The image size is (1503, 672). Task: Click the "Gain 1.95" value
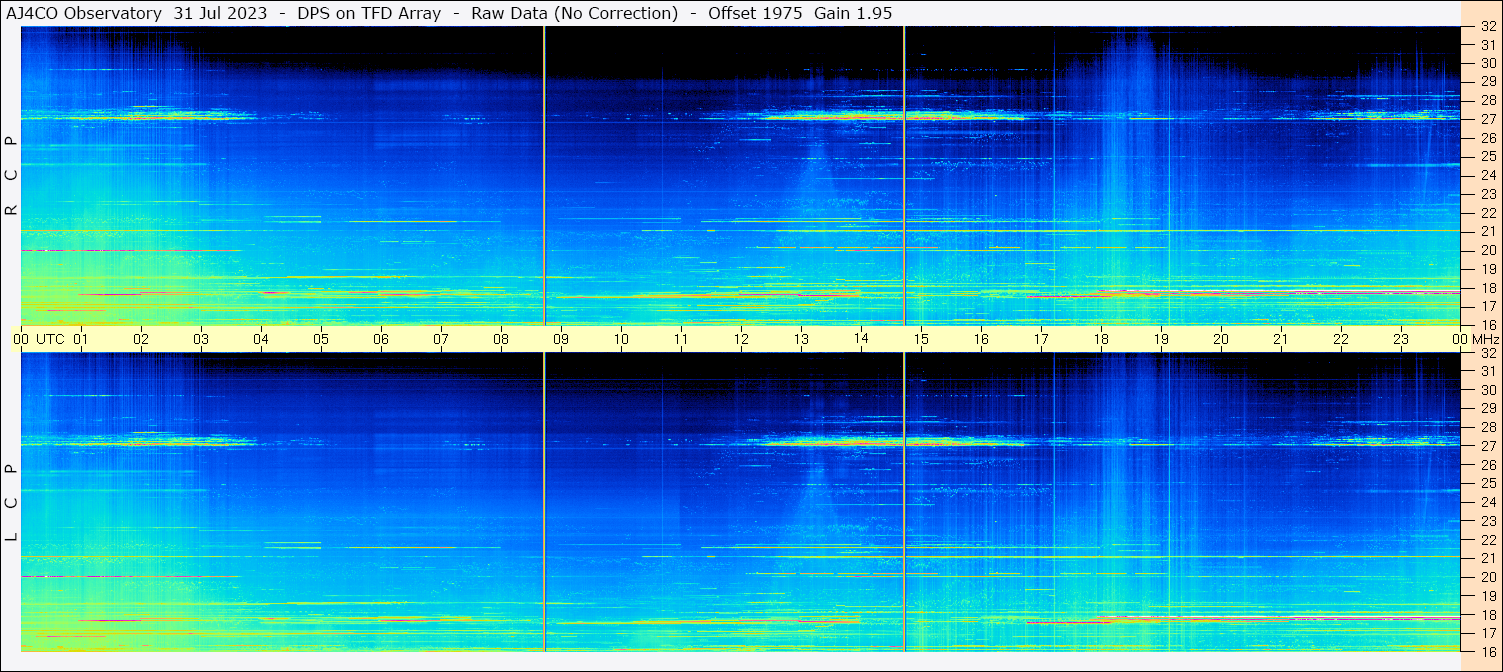click(x=853, y=13)
